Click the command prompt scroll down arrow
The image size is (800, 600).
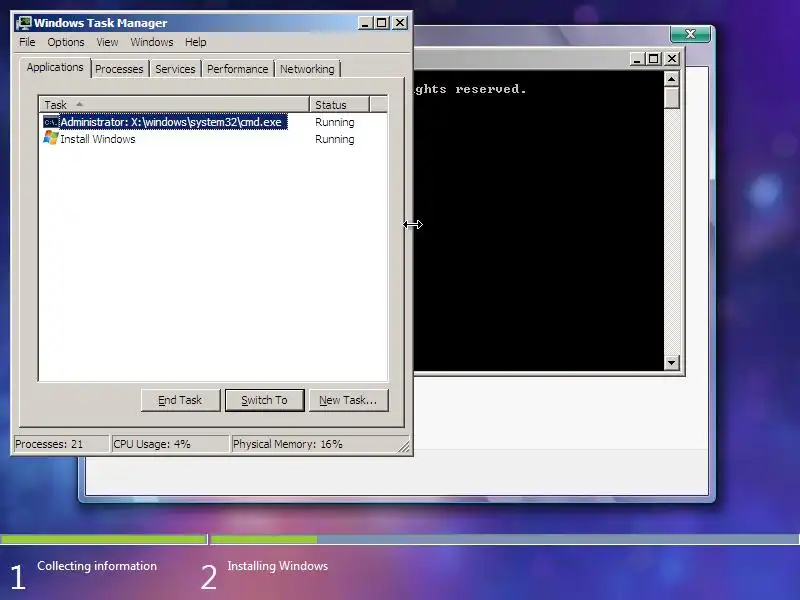[671, 363]
